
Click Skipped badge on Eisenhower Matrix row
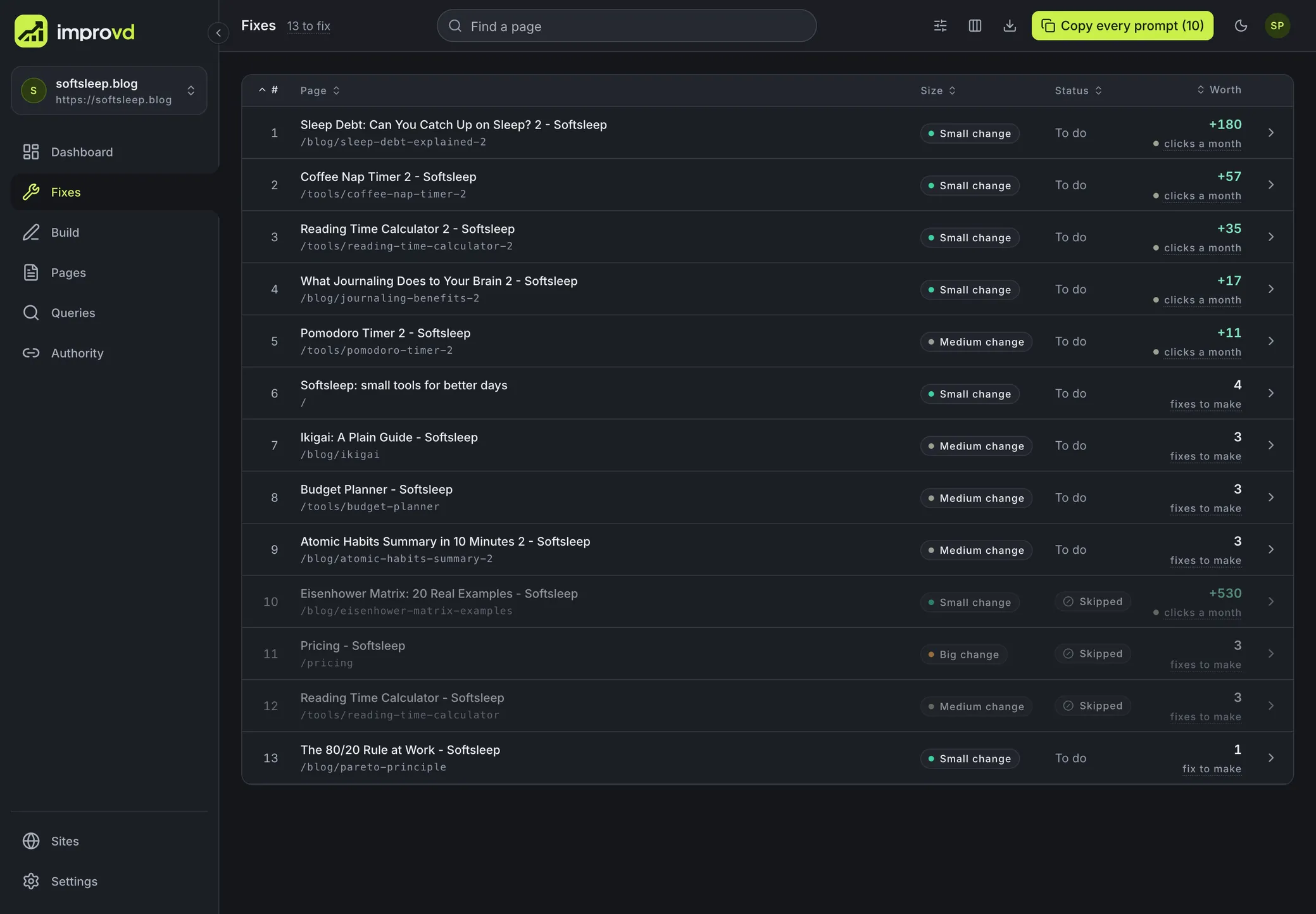point(1093,601)
